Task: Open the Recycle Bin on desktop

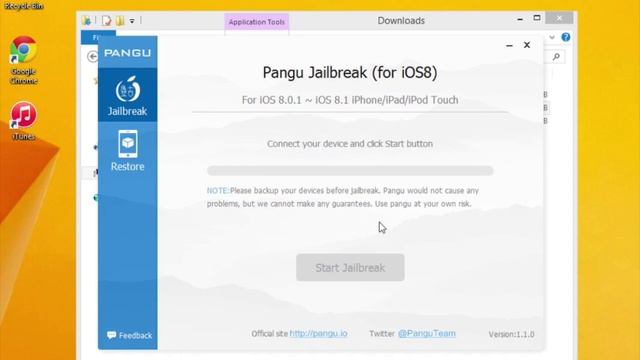Action: [x=23, y=6]
